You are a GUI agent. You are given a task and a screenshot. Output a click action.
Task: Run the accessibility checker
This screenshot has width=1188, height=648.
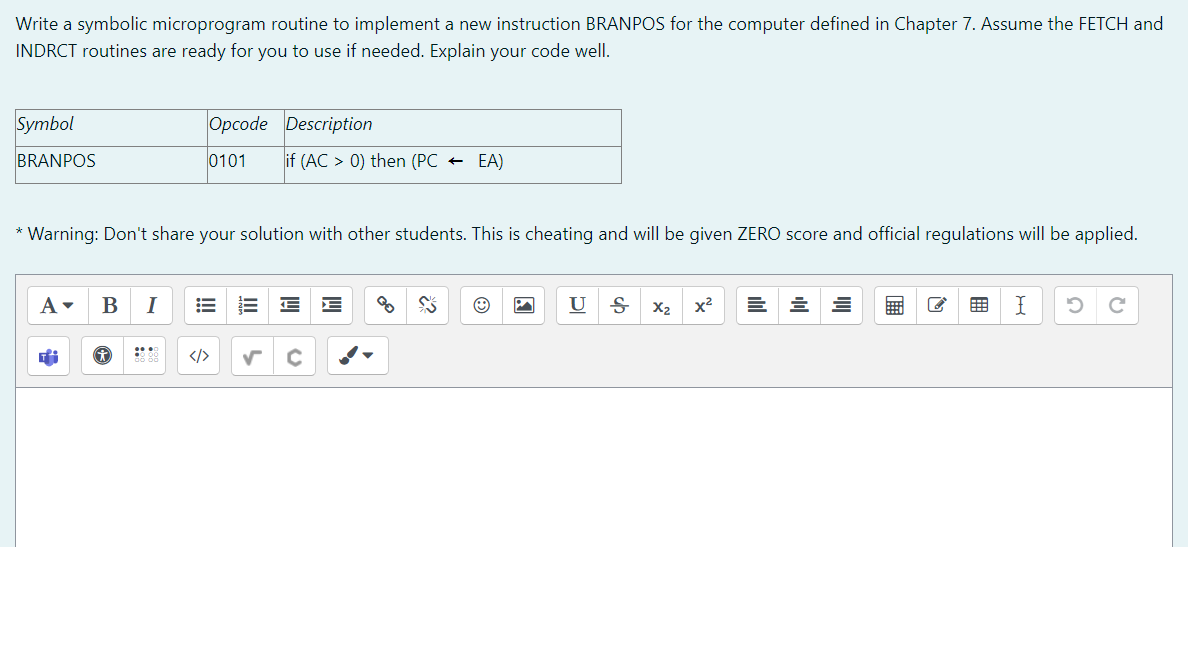[x=102, y=355]
